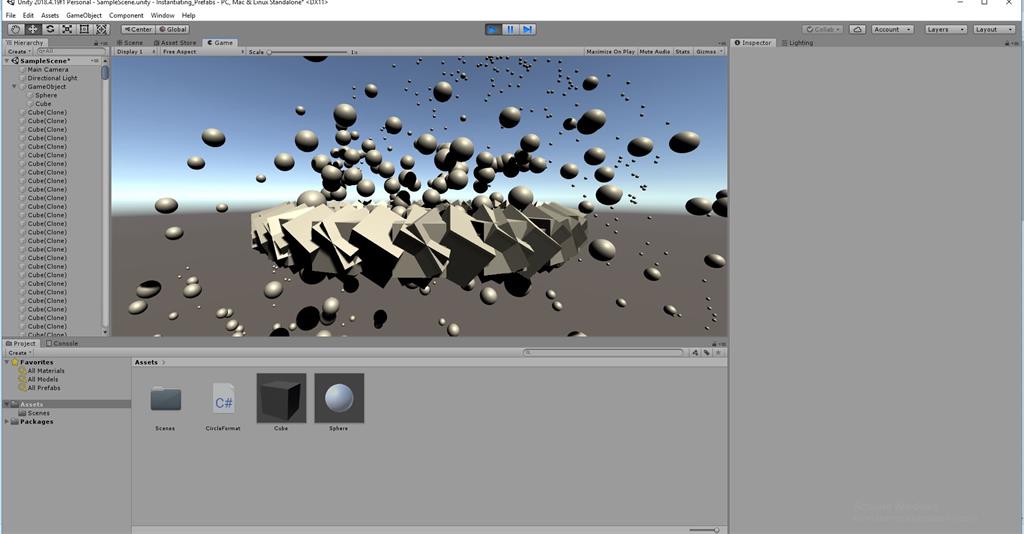Open the Layers dropdown

(x=945, y=29)
